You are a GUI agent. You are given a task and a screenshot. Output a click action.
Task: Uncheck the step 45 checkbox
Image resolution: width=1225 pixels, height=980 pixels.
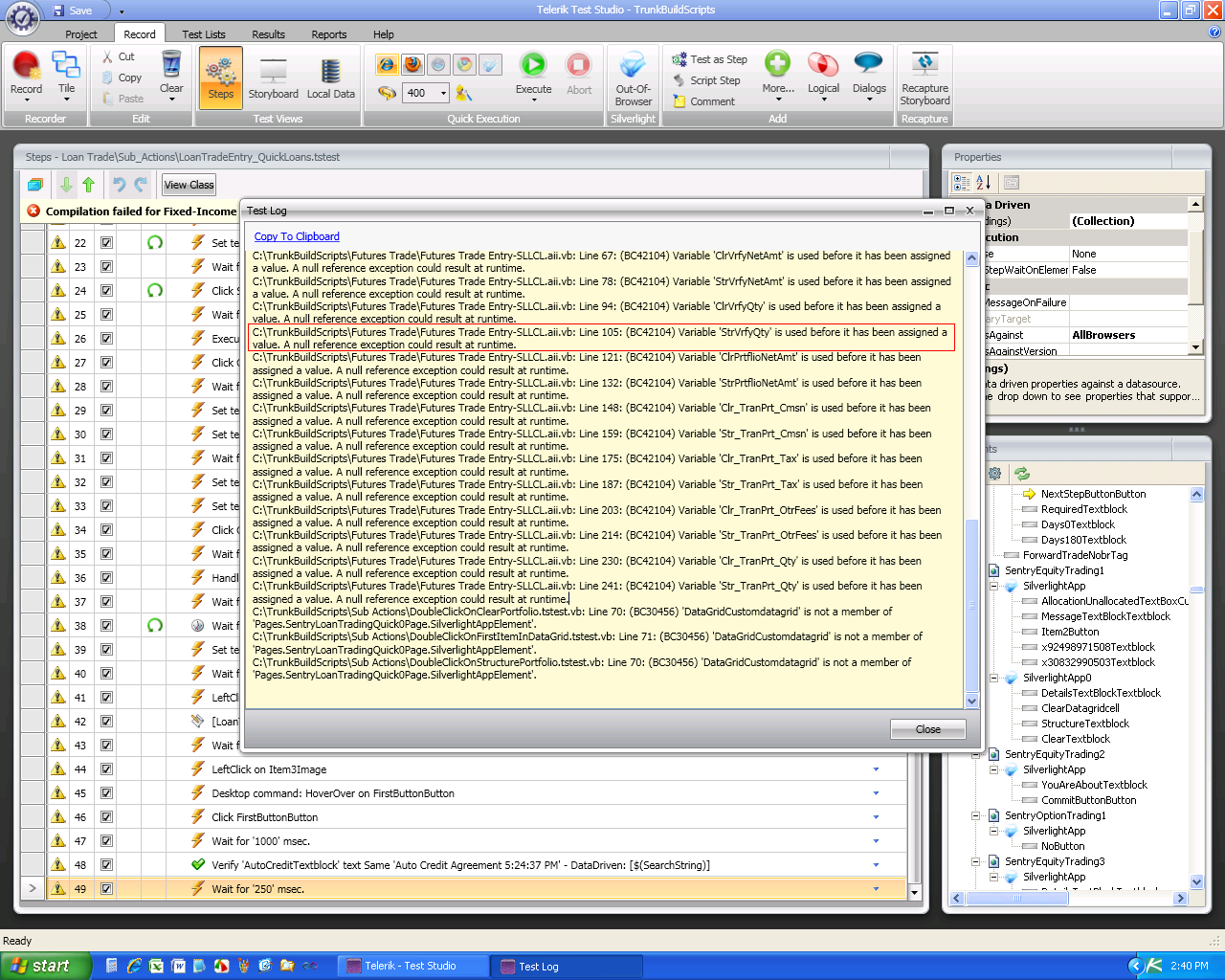[x=106, y=793]
